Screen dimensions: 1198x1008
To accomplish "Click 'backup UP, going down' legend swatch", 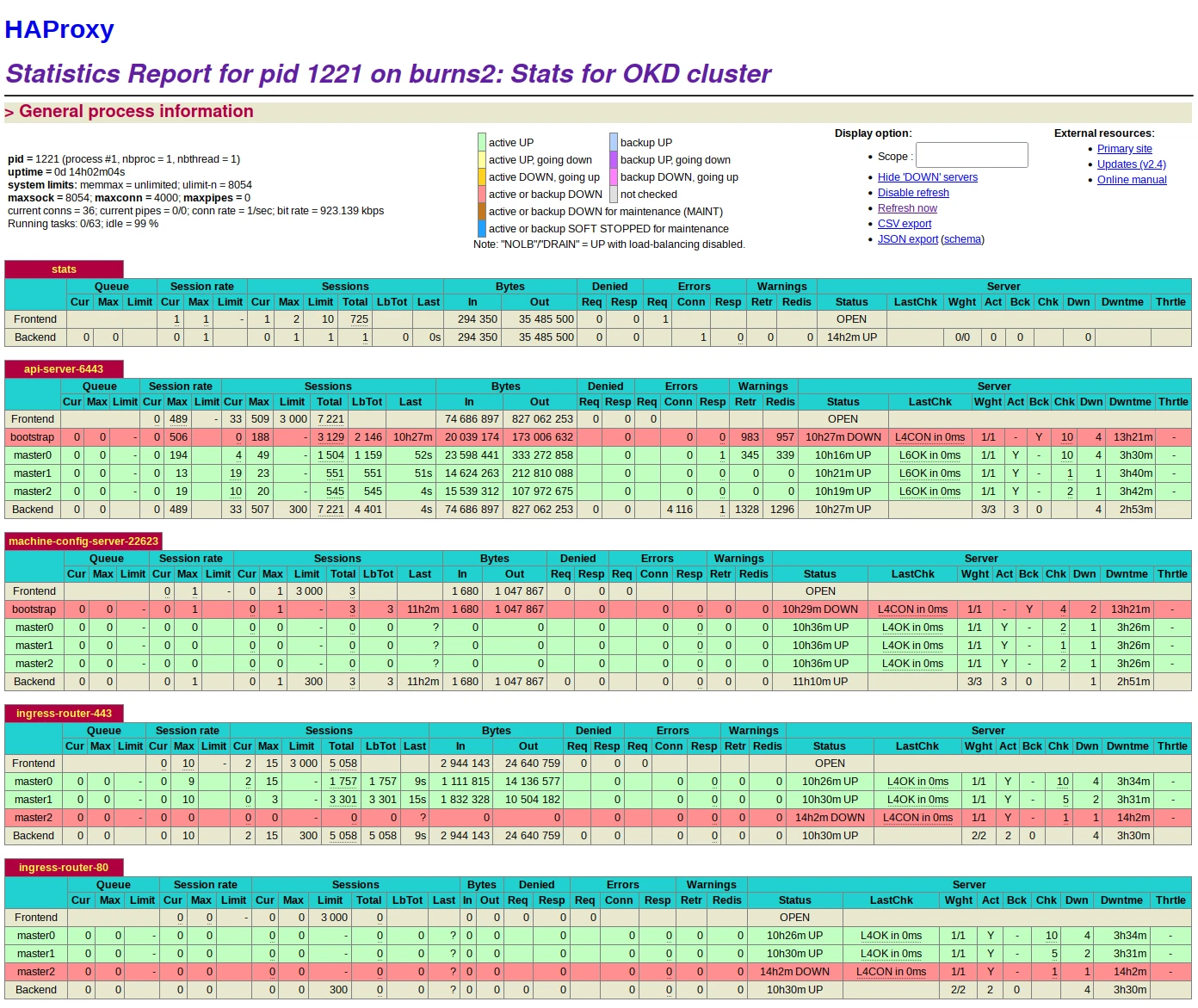I will (x=614, y=159).
